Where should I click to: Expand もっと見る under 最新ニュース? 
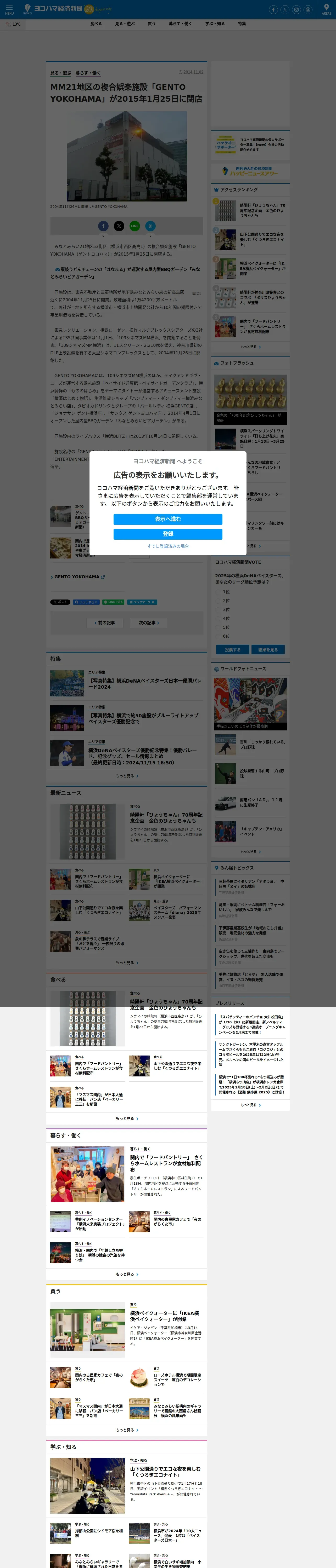click(127, 963)
